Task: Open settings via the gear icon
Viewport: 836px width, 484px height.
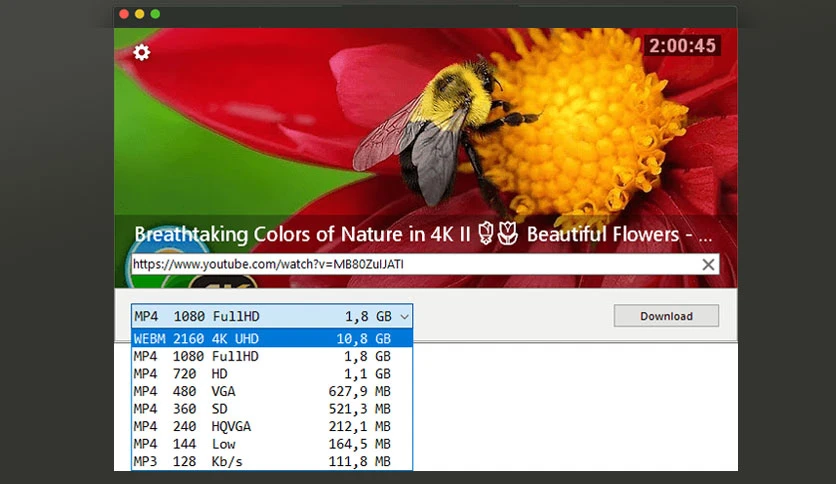Action: point(141,52)
